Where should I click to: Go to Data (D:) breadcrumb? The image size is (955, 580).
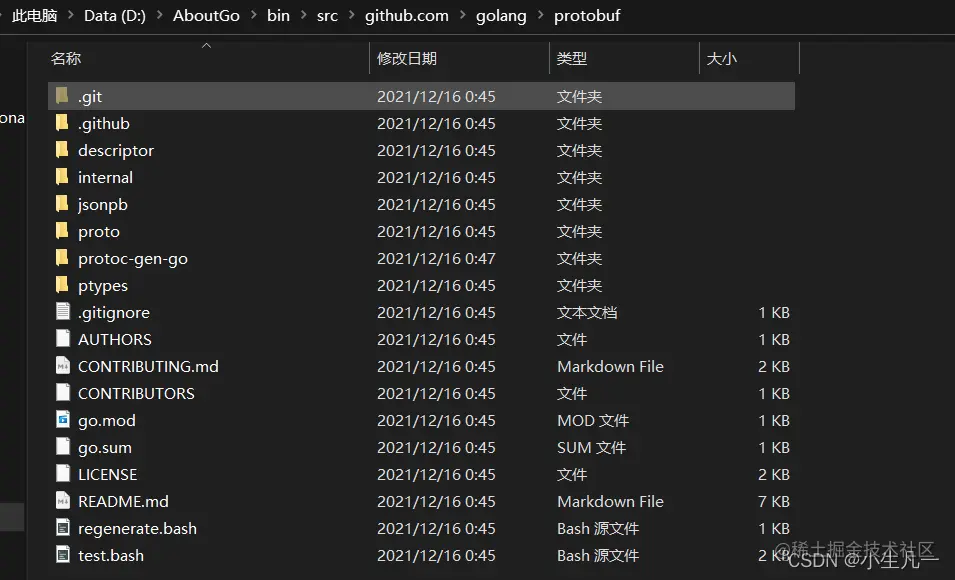click(x=115, y=15)
